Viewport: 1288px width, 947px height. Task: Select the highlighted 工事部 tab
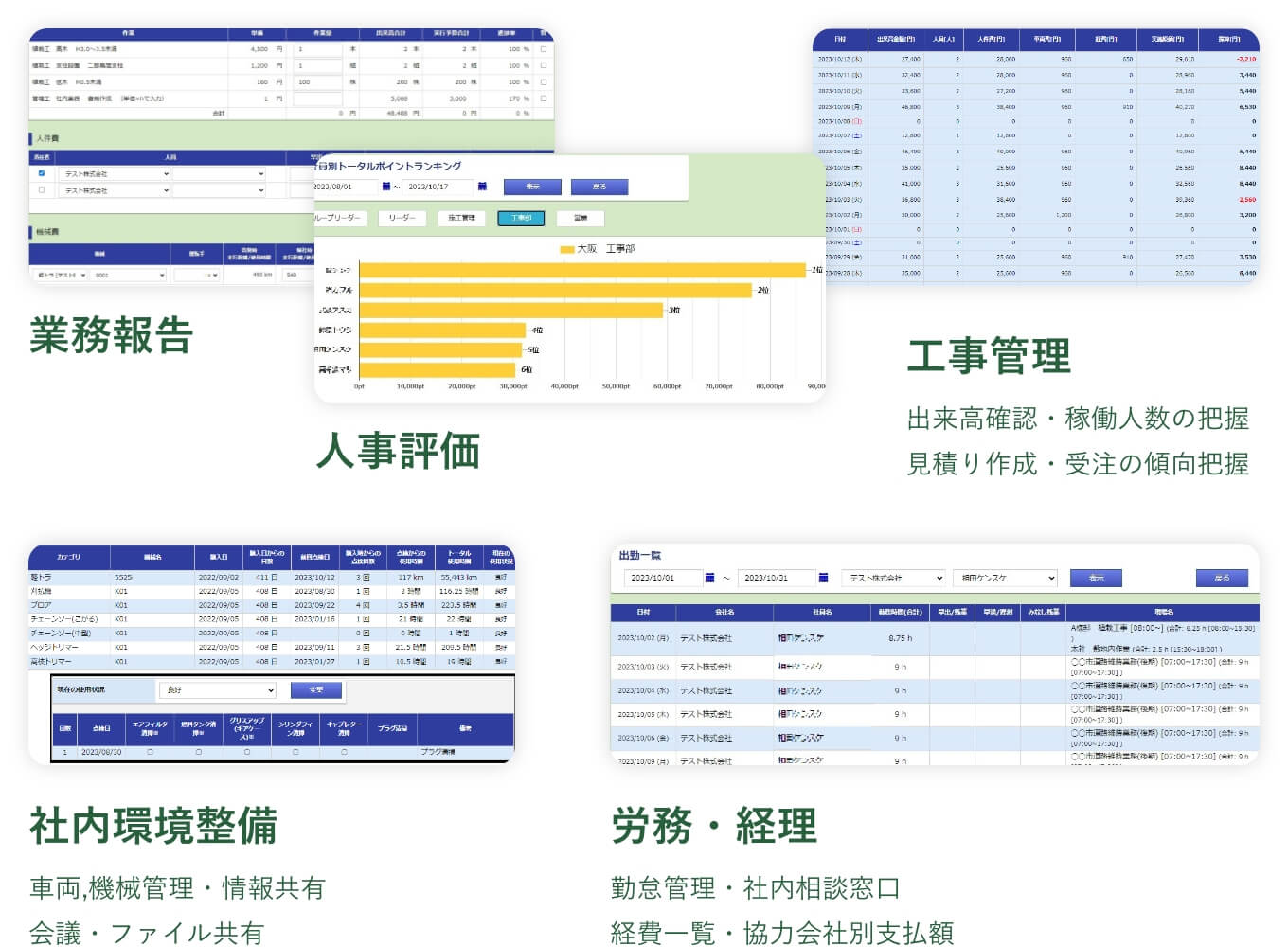pyautogui.click(x=521, y=218)
